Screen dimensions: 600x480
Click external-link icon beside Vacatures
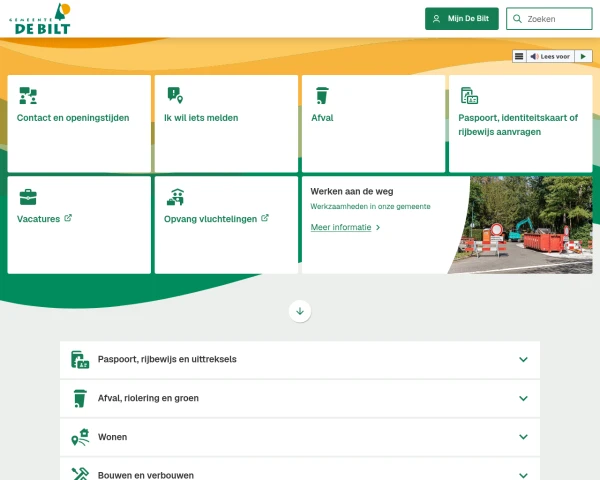[68, 218]
